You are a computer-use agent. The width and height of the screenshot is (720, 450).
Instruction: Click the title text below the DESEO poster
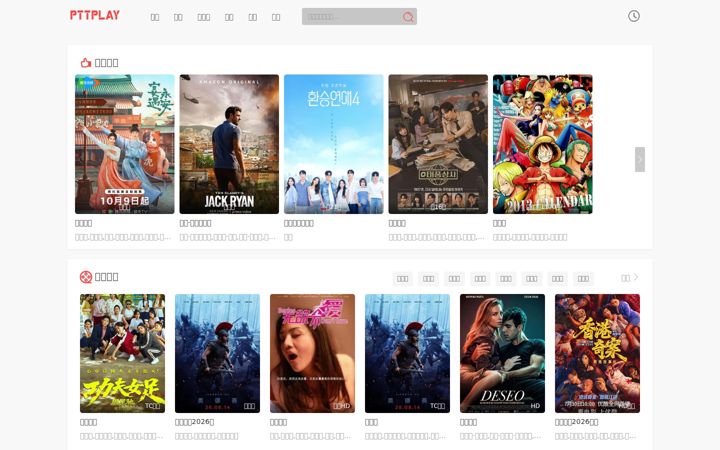(x=468, y=422)
